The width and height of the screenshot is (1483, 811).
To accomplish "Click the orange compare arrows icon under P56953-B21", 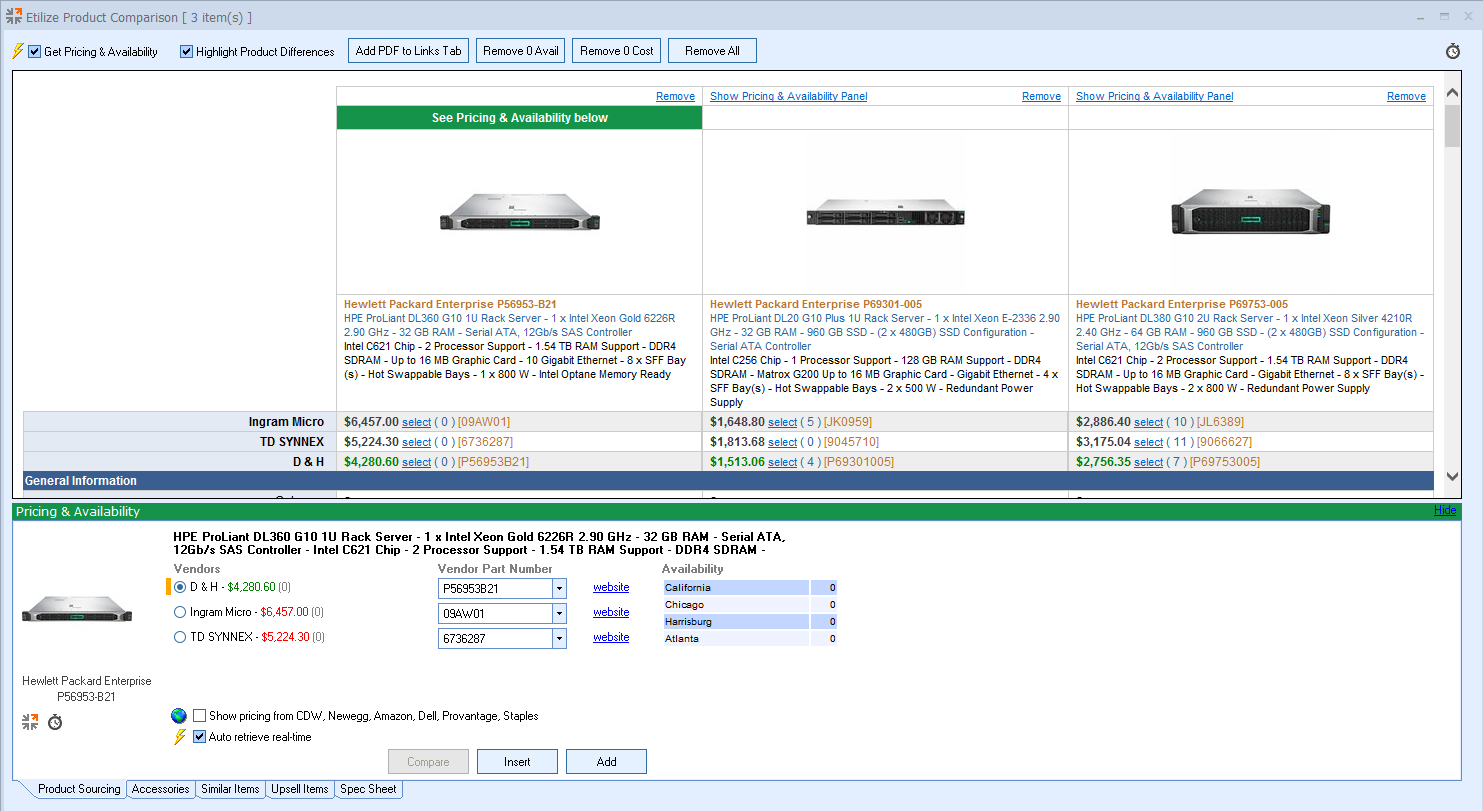I will coord(30,721).
